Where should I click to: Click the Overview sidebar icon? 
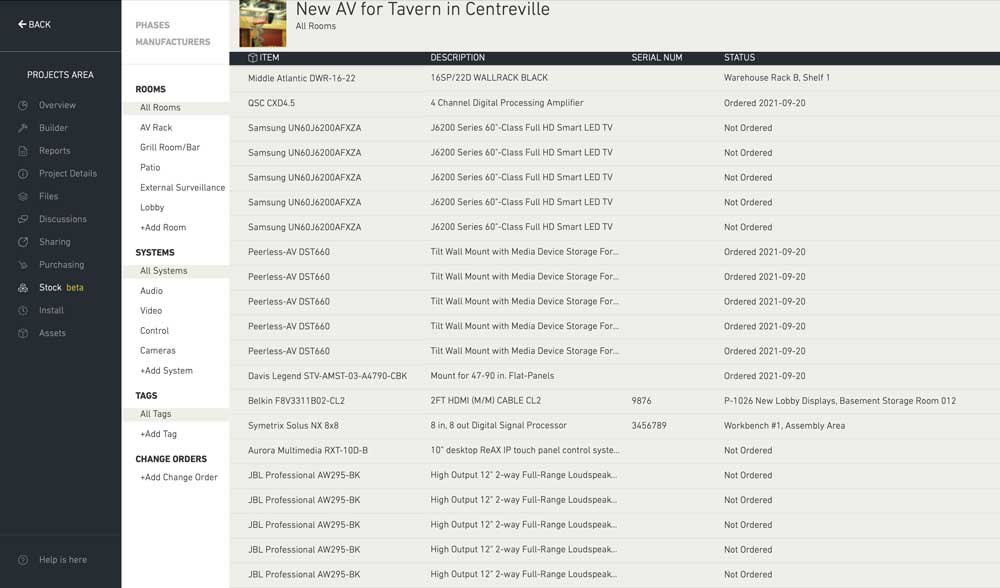(x=23, y=105)
